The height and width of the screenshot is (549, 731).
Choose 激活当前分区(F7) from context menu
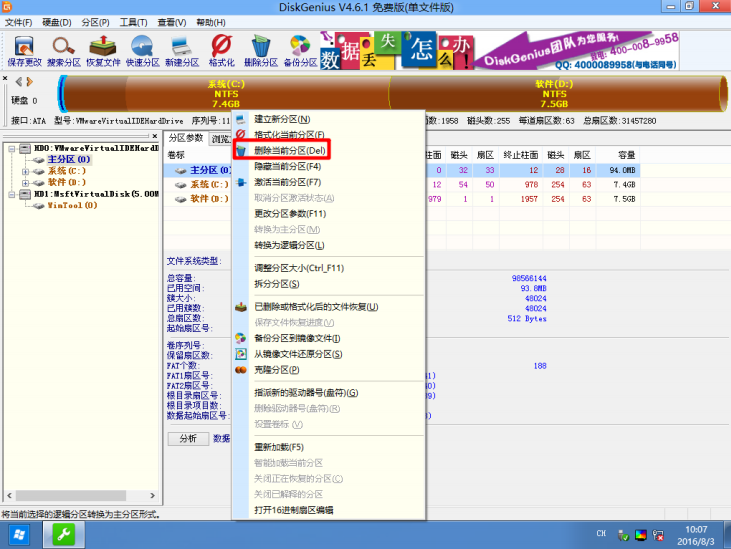(x=329, y=182)
